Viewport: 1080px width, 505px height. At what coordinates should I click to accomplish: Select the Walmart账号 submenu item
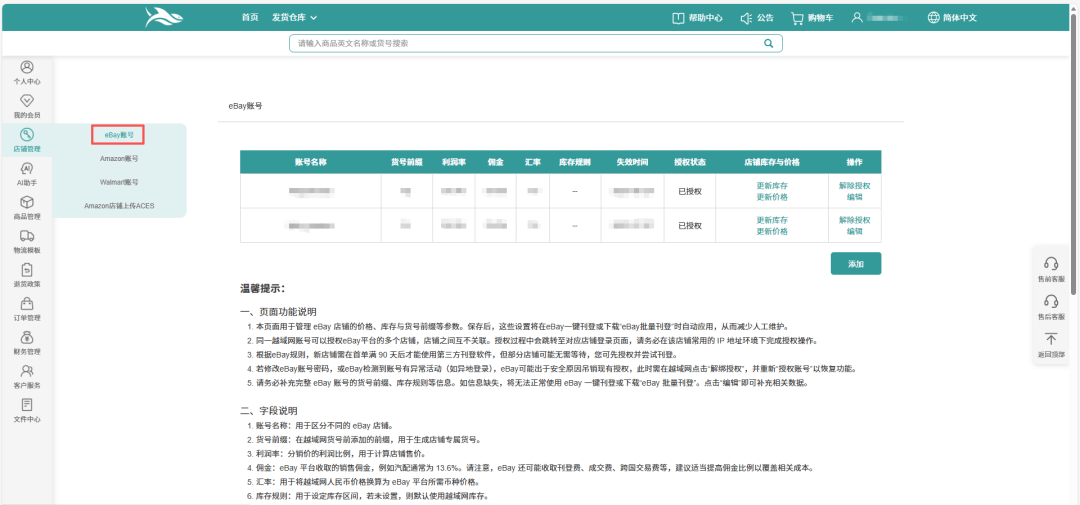tap(119, 183)
